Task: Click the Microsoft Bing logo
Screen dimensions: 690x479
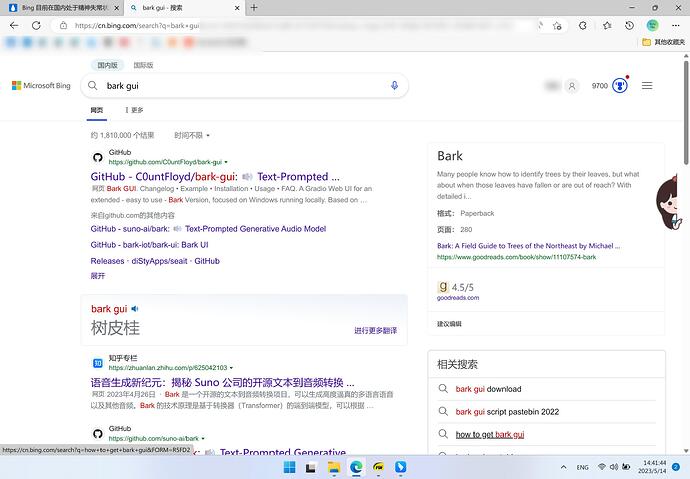Action: pyautogui.click(x=41, y=85)
